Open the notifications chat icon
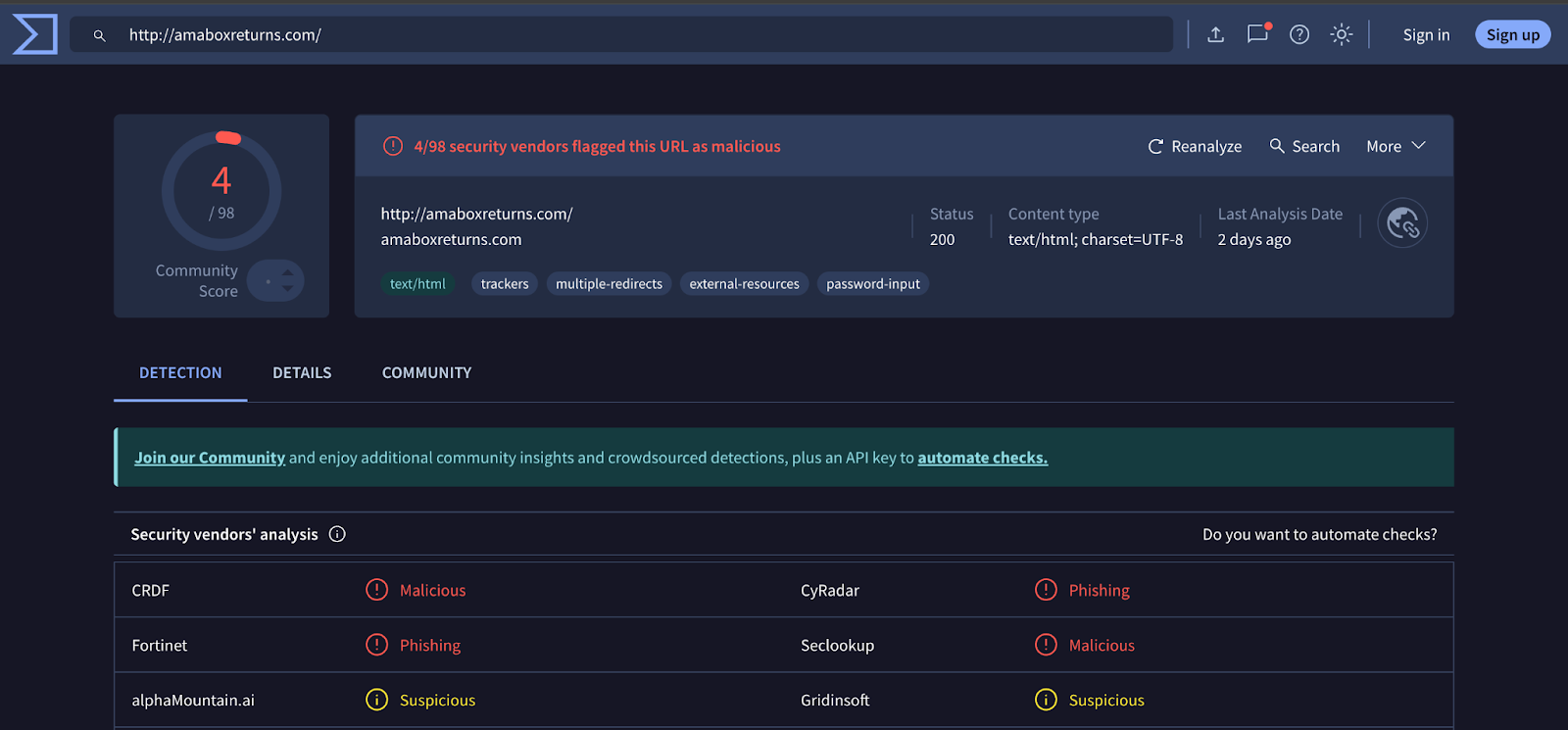This screenshot has height=730, width=1568. pos(1257,34)
